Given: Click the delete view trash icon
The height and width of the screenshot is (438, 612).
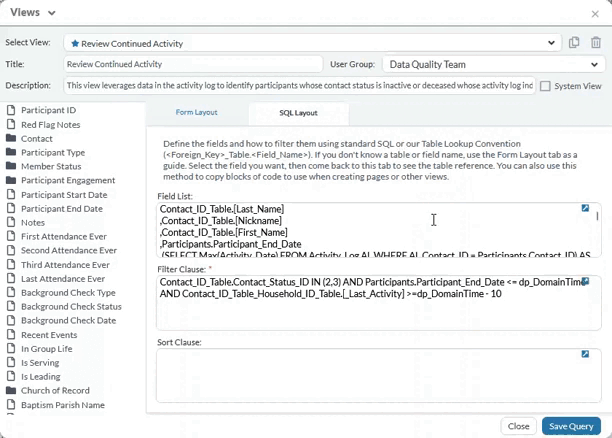Looking at the screenshot, I should (596, 43).
